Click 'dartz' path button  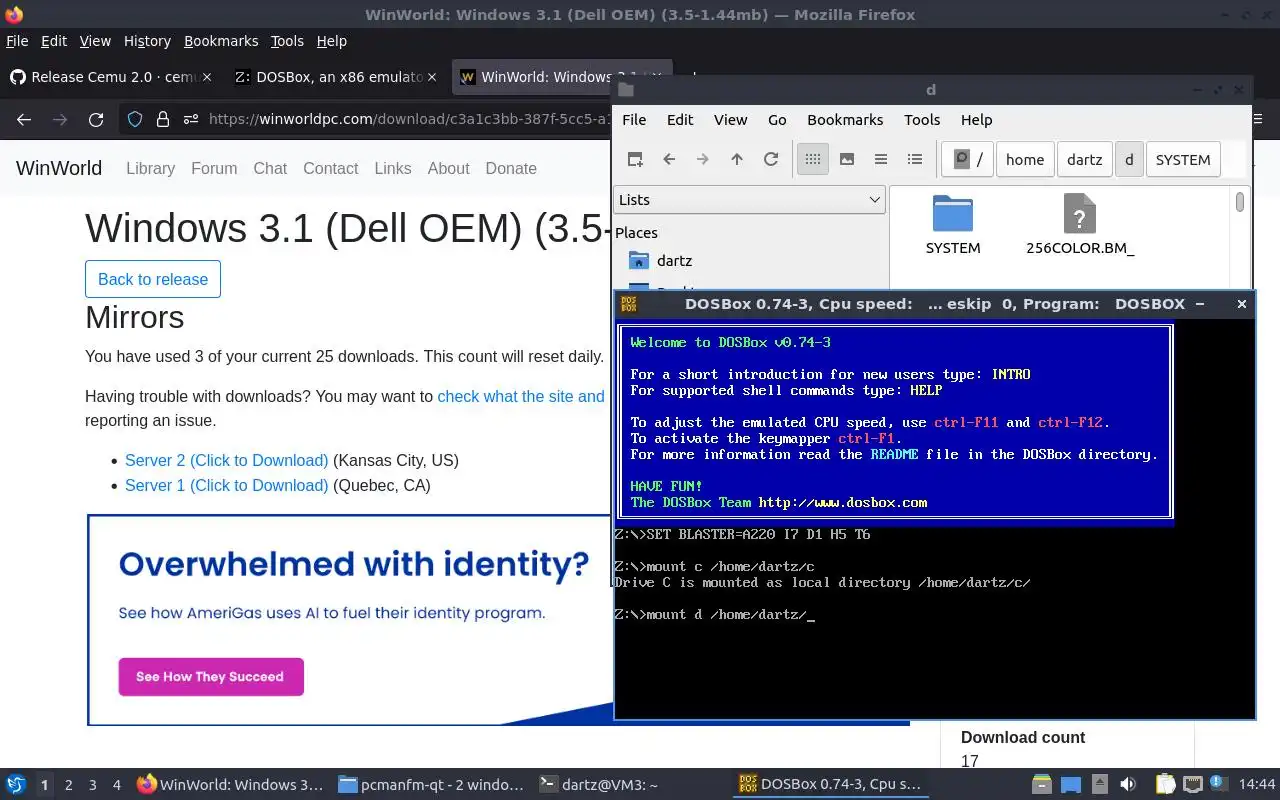(1085, 159)
